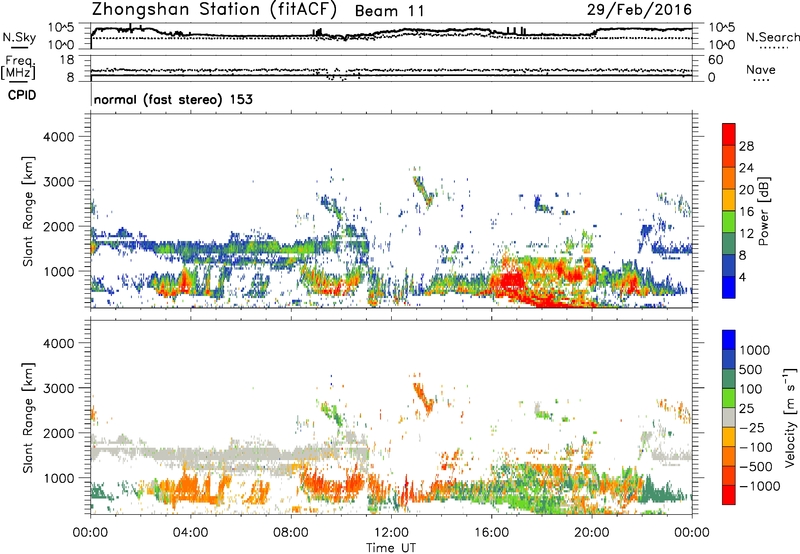Click the 'normal (fast stereo) 153' text
800x554 pixels.
173,100
